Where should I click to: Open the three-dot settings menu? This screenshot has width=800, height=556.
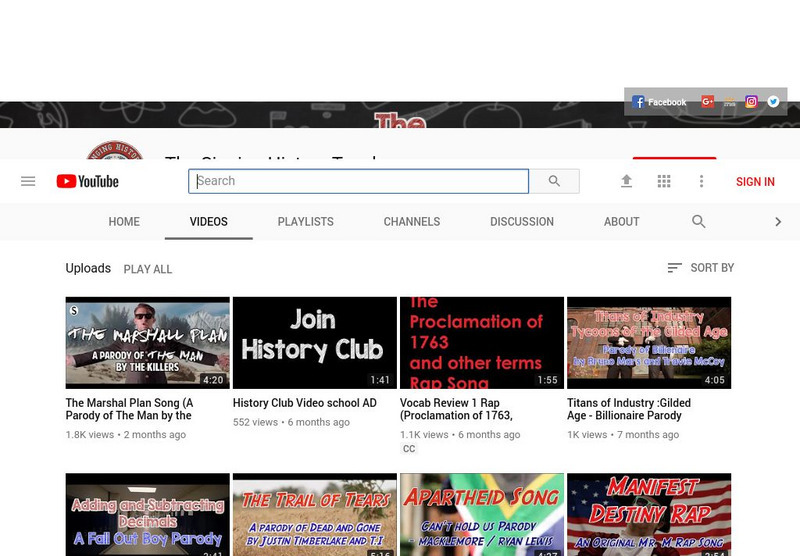tap(702, 181)
